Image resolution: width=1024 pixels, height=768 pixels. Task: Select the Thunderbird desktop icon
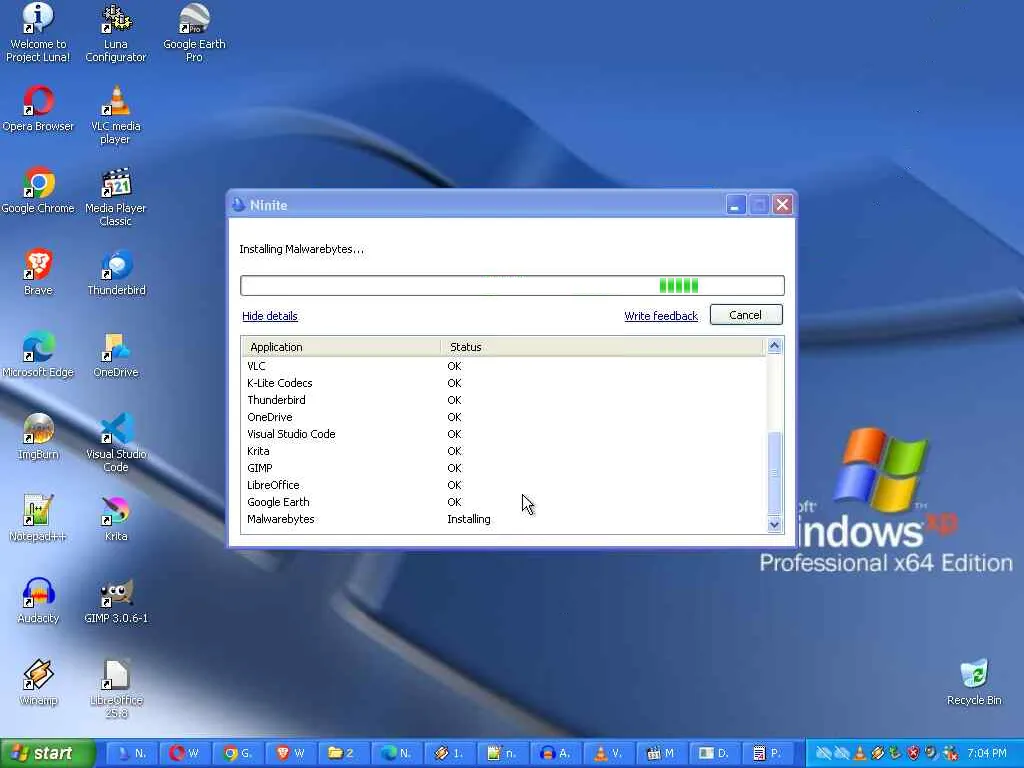116,272
